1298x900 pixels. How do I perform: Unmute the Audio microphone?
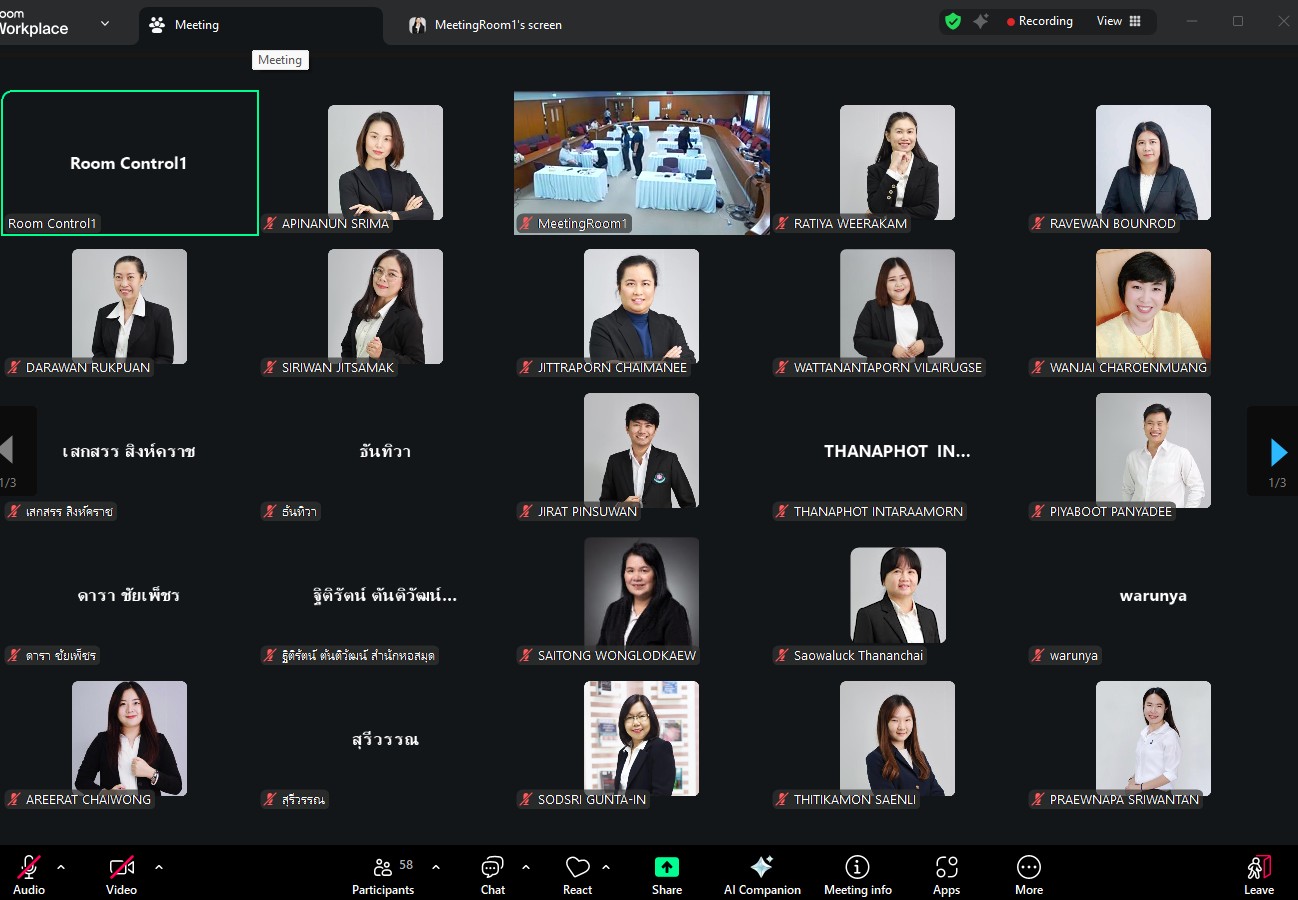pos(29,875)
